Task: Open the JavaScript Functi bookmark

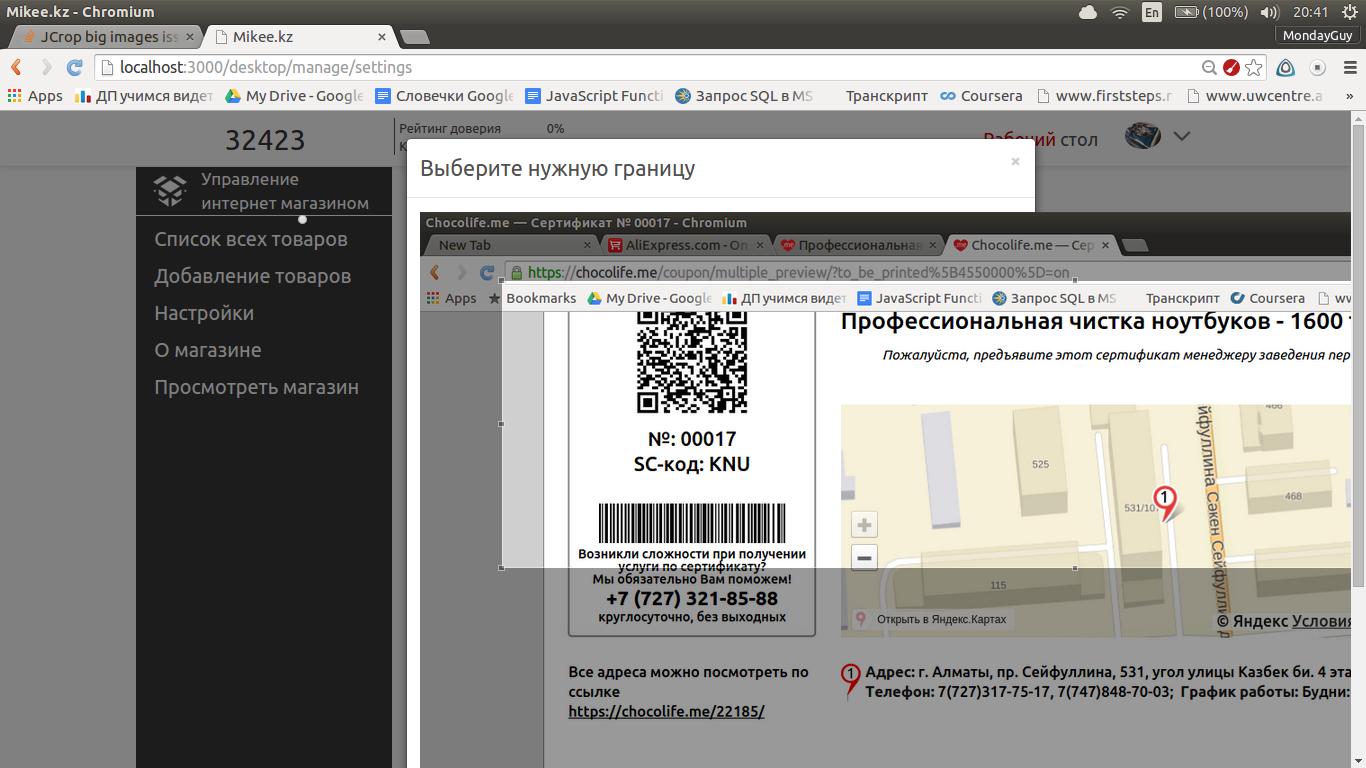Action: pyautogui.click(x=594, y=96)
